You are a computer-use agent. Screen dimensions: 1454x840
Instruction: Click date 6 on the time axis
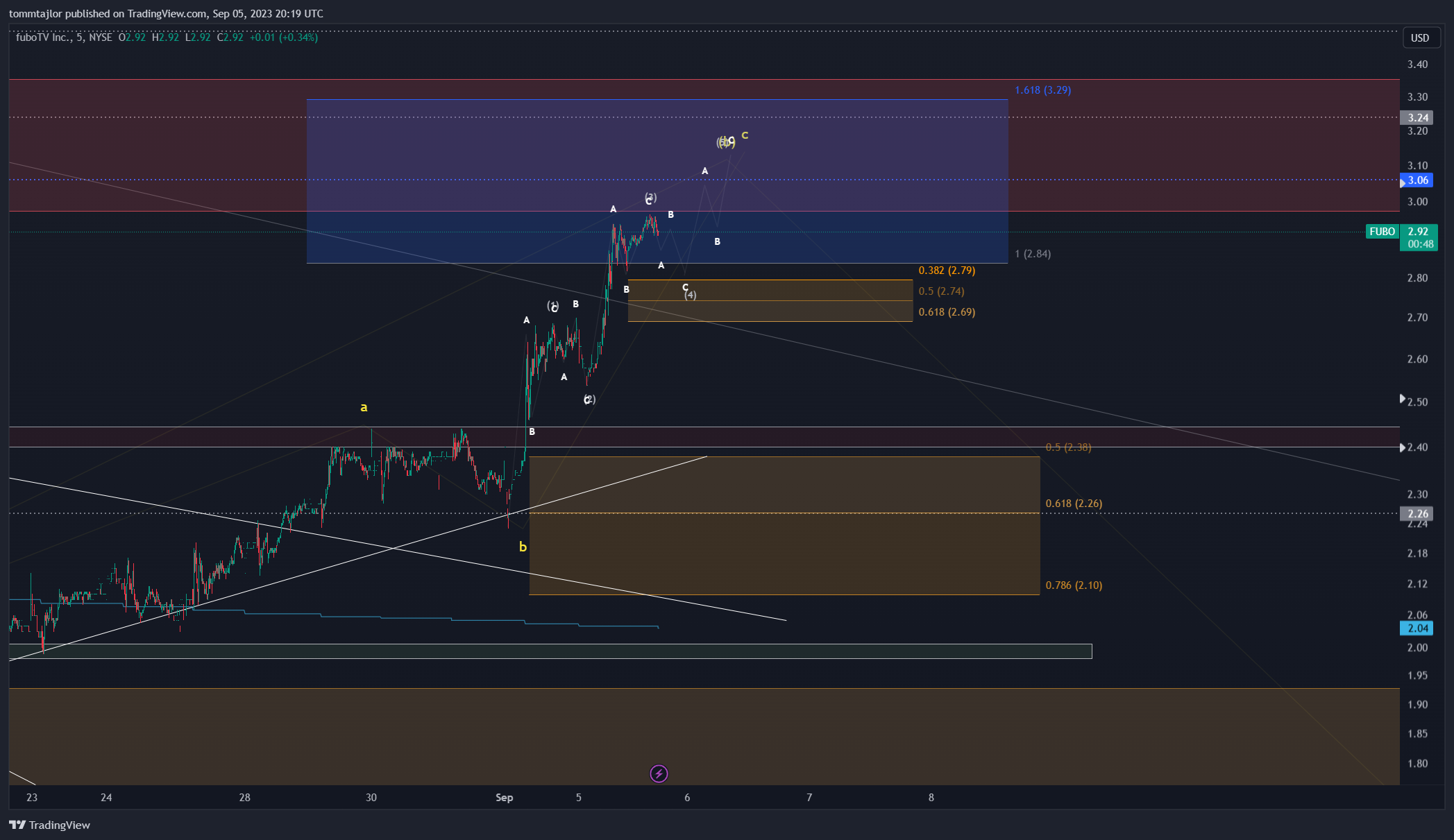[x=687, y=798]
